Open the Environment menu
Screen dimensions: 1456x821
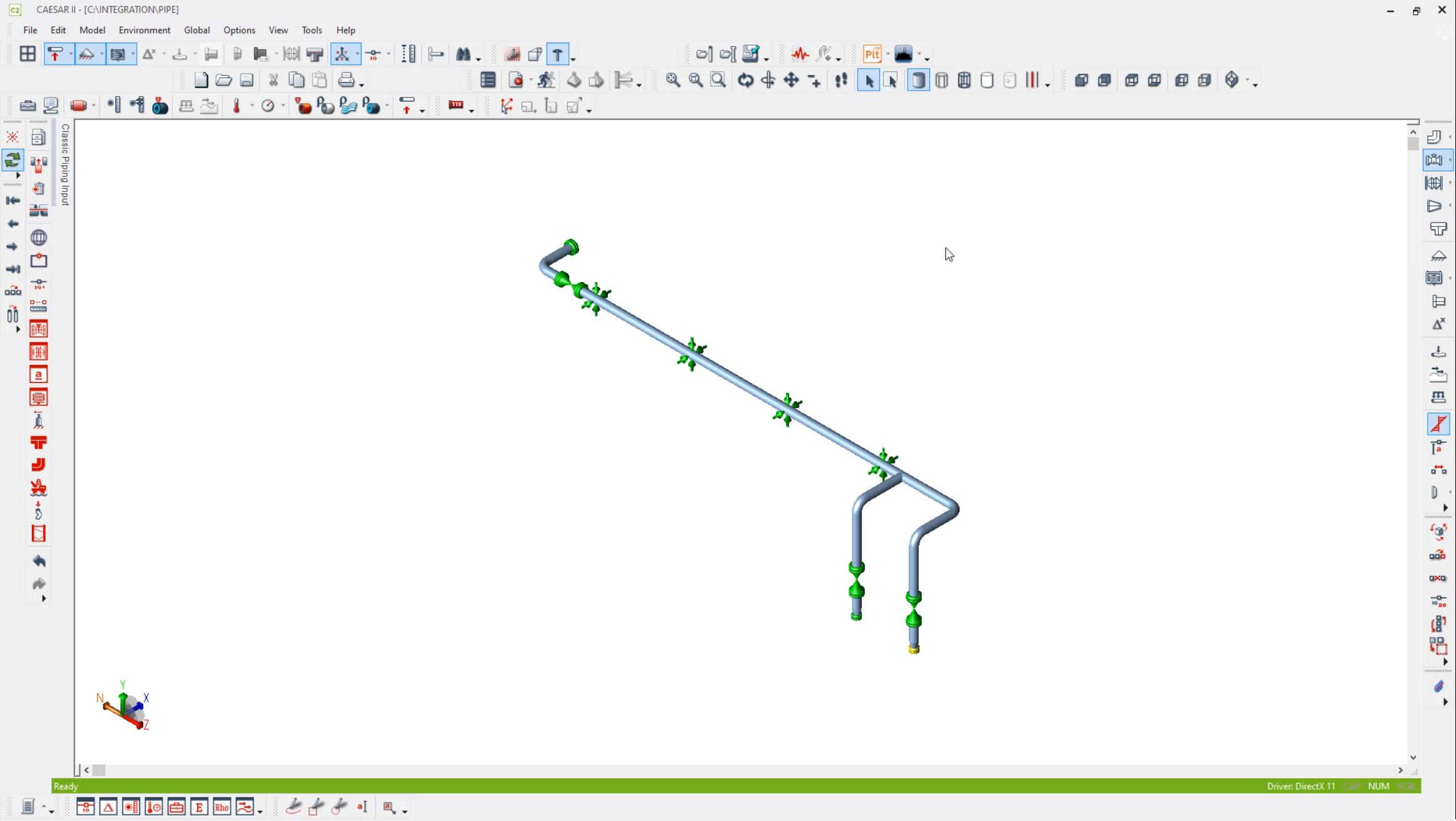tap(144, 30)
